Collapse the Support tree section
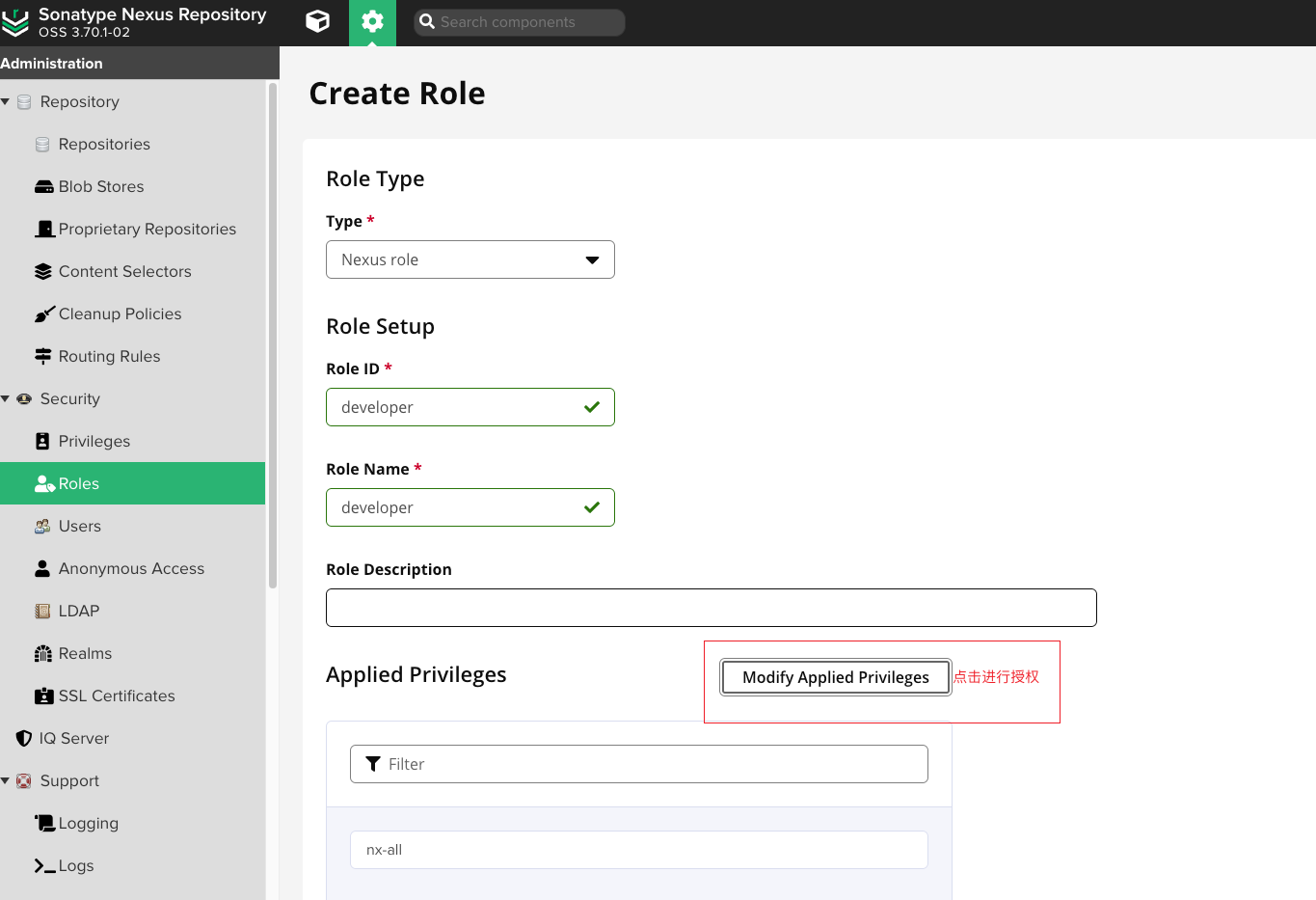 coord(6,780)
